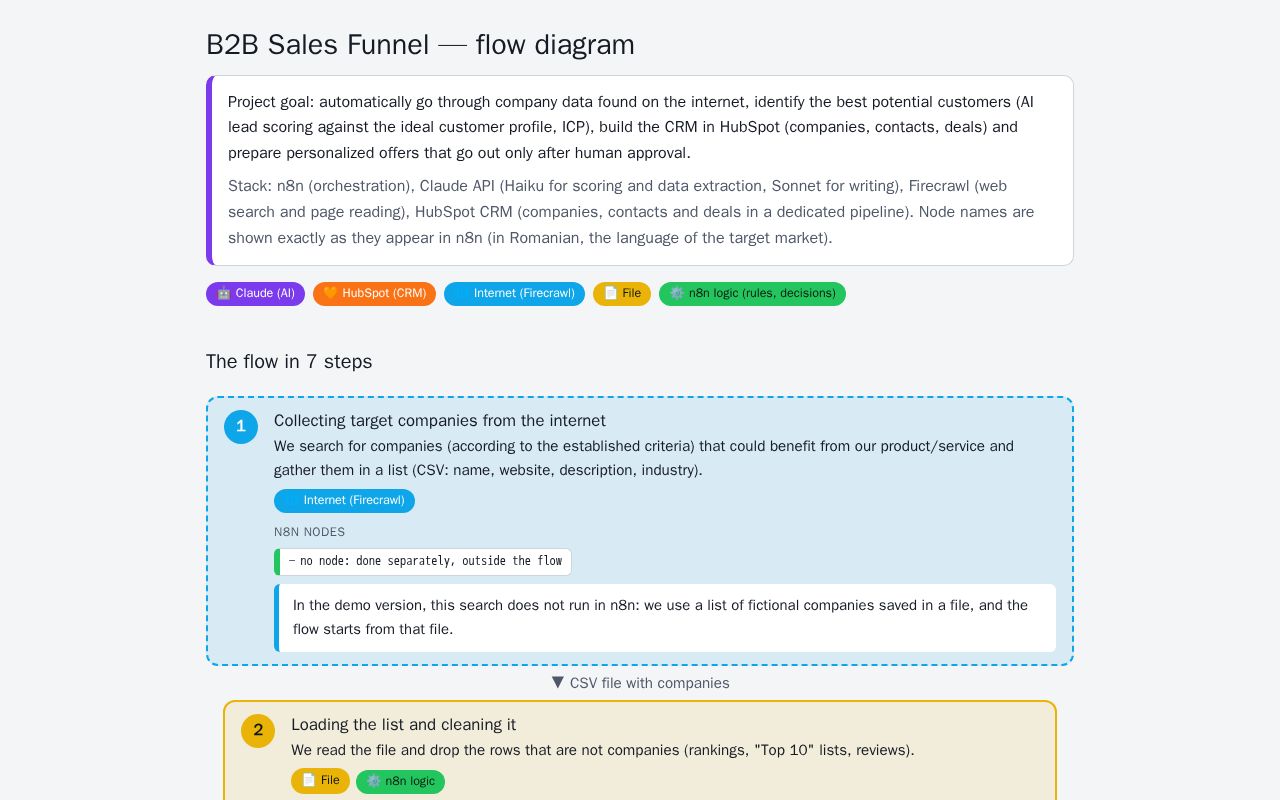
Task: Click the "n8n logic" badge inside step 2
Action: click(x=400, y=781)
